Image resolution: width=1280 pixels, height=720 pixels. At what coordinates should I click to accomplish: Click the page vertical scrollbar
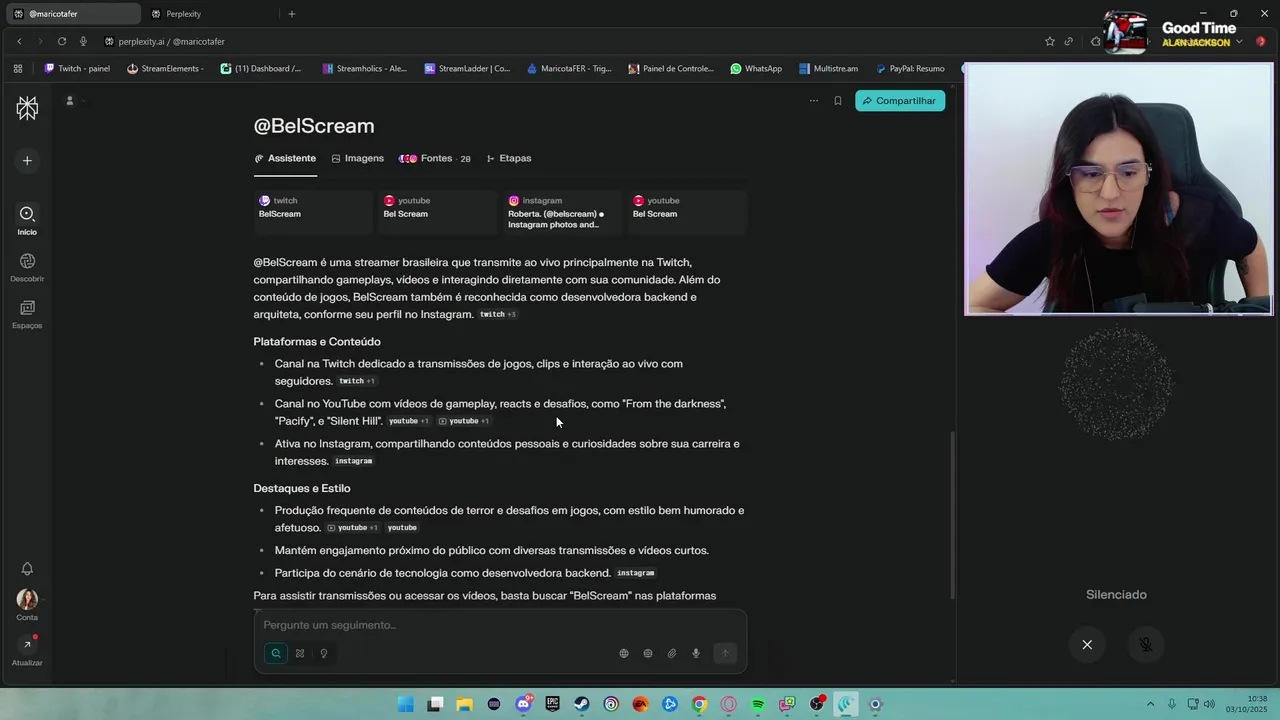951,515
